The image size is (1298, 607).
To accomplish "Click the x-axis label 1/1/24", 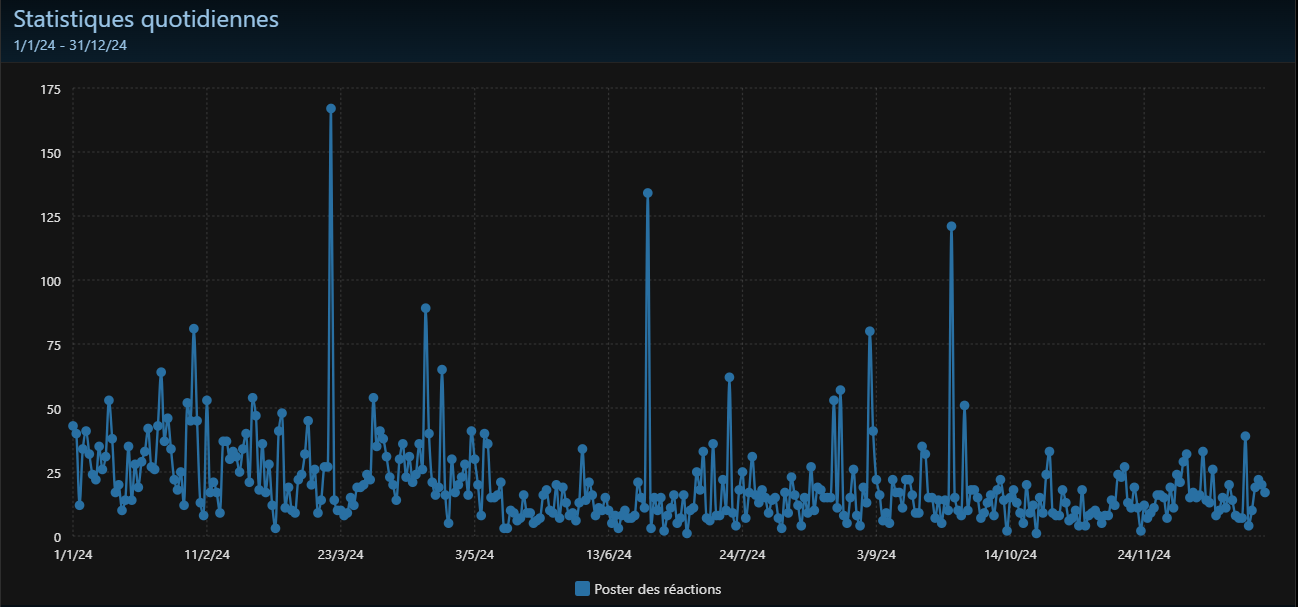I will pos(72,555).
